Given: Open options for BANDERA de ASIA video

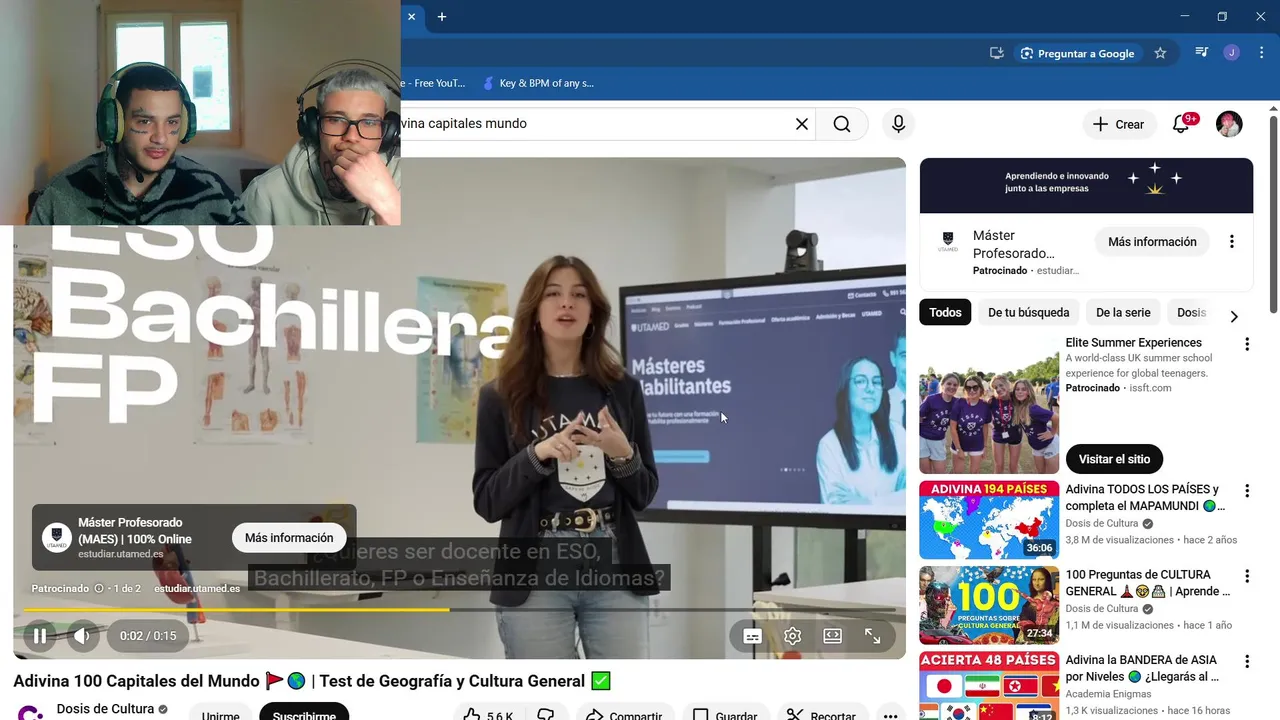Looking at the screenshot, I should (1247, 661).
